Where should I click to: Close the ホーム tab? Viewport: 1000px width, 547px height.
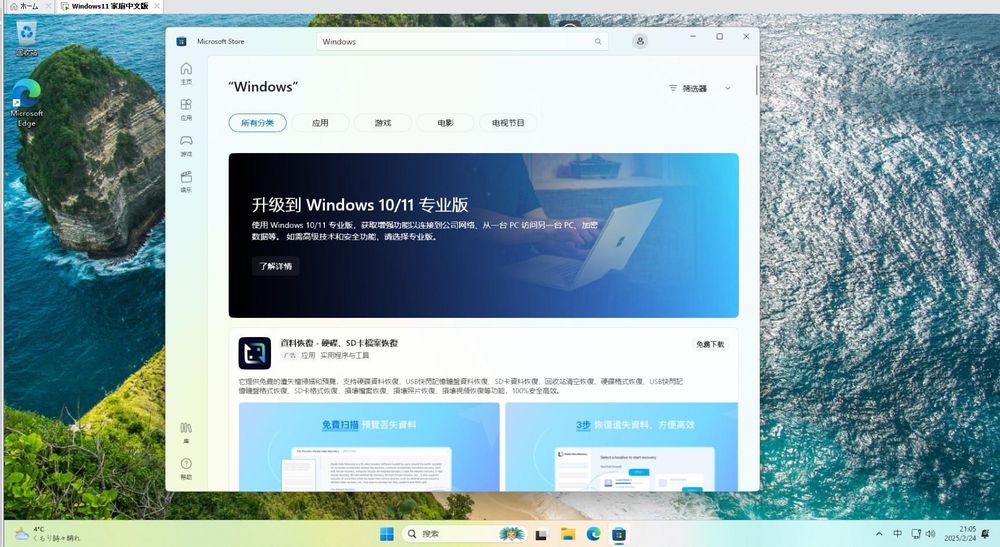[48, 6]
